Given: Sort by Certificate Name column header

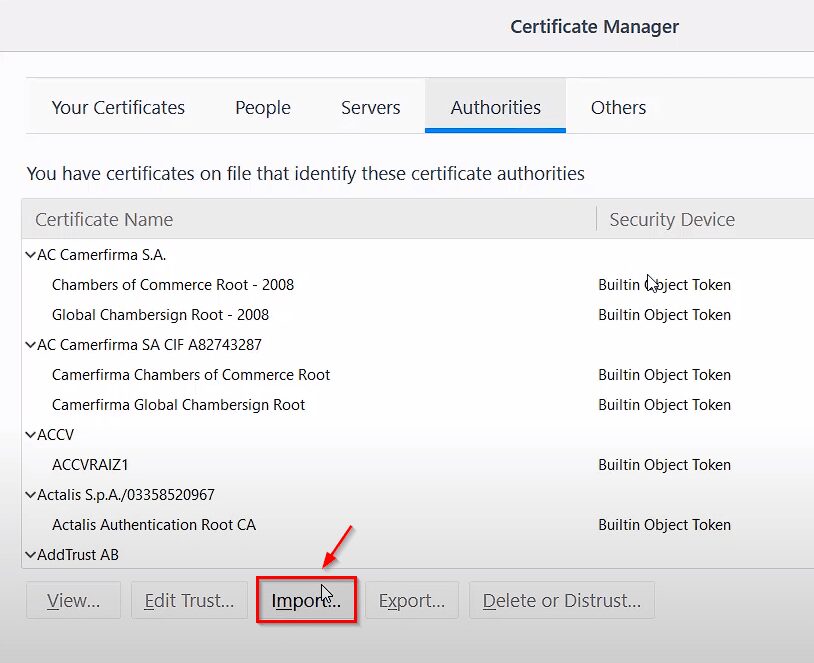Looking at the screenshot, I should (x=309, y=219).
